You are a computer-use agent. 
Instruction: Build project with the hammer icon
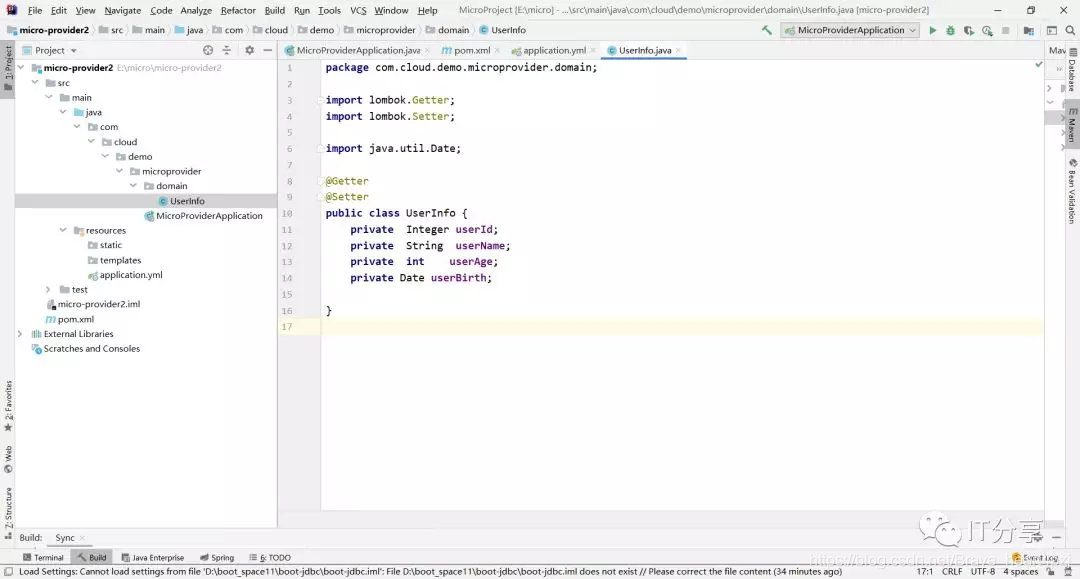coord(767,30)
